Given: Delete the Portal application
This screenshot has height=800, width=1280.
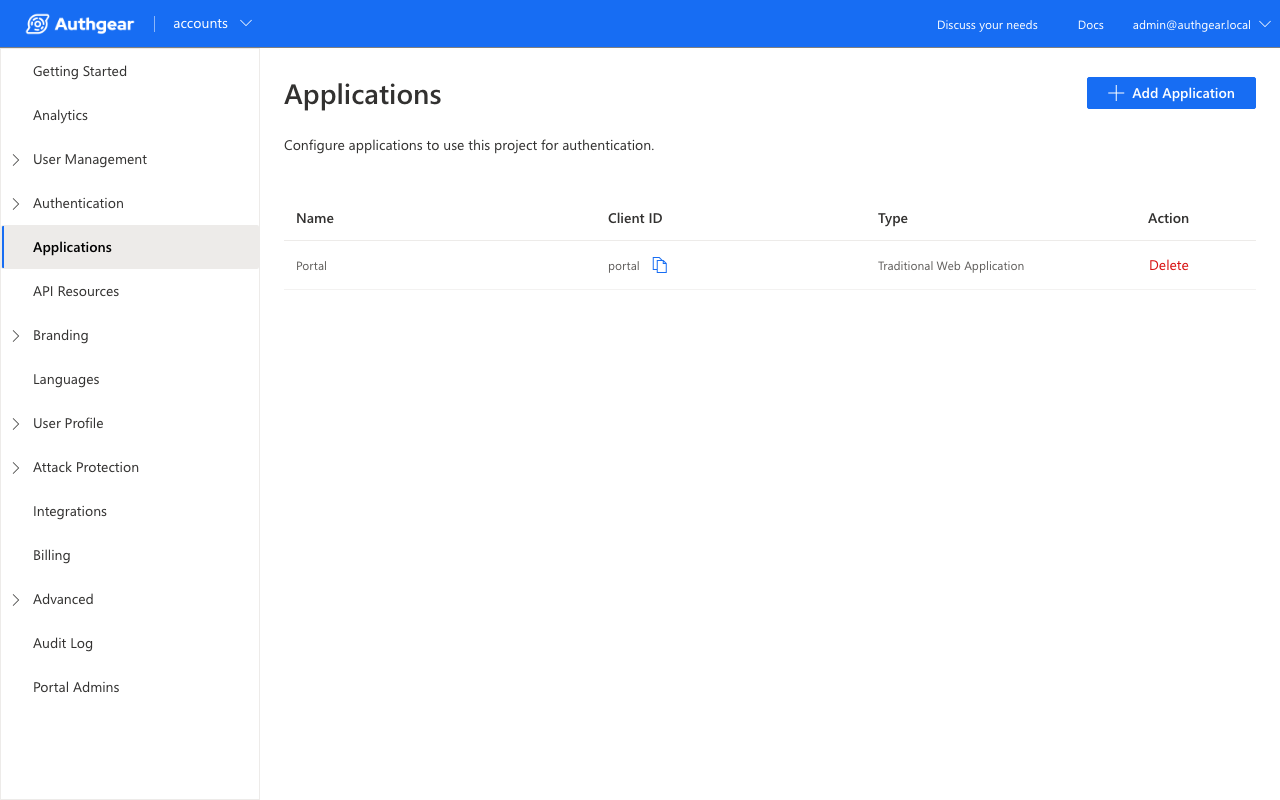Looking at the screenshot, I should pos(1169,265).
